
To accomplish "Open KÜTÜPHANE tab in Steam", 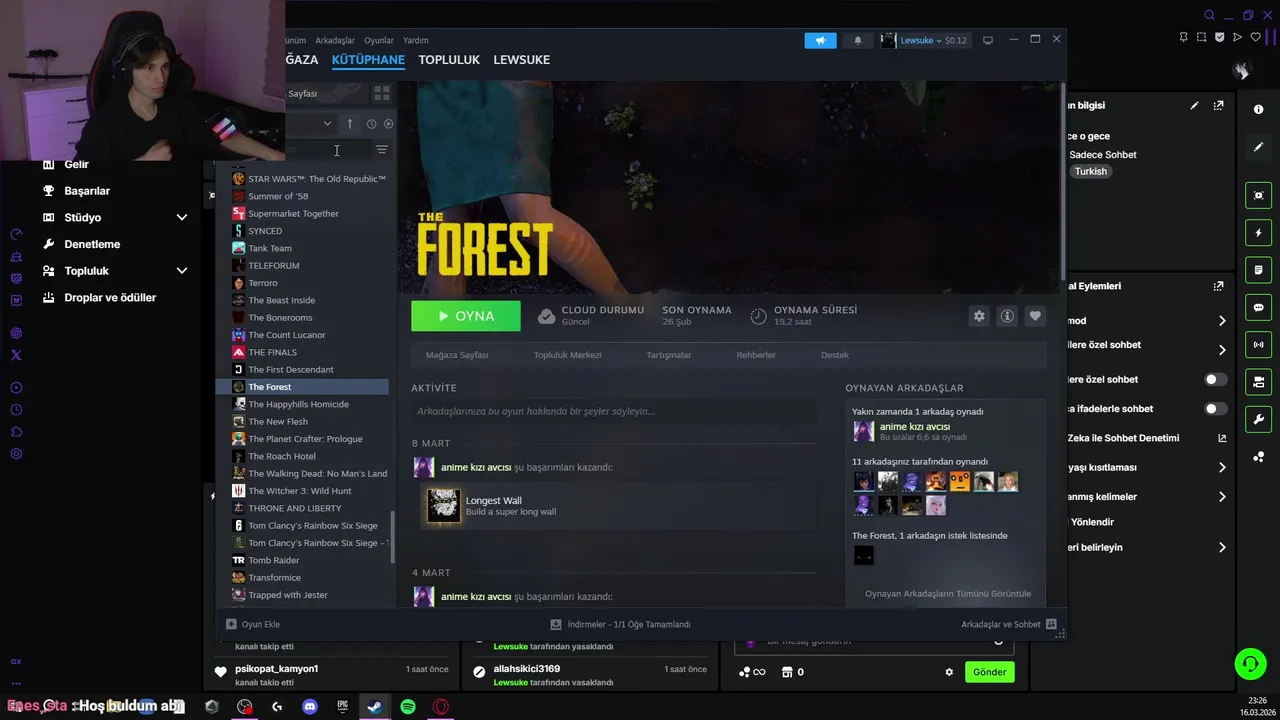I will [368, 59].
